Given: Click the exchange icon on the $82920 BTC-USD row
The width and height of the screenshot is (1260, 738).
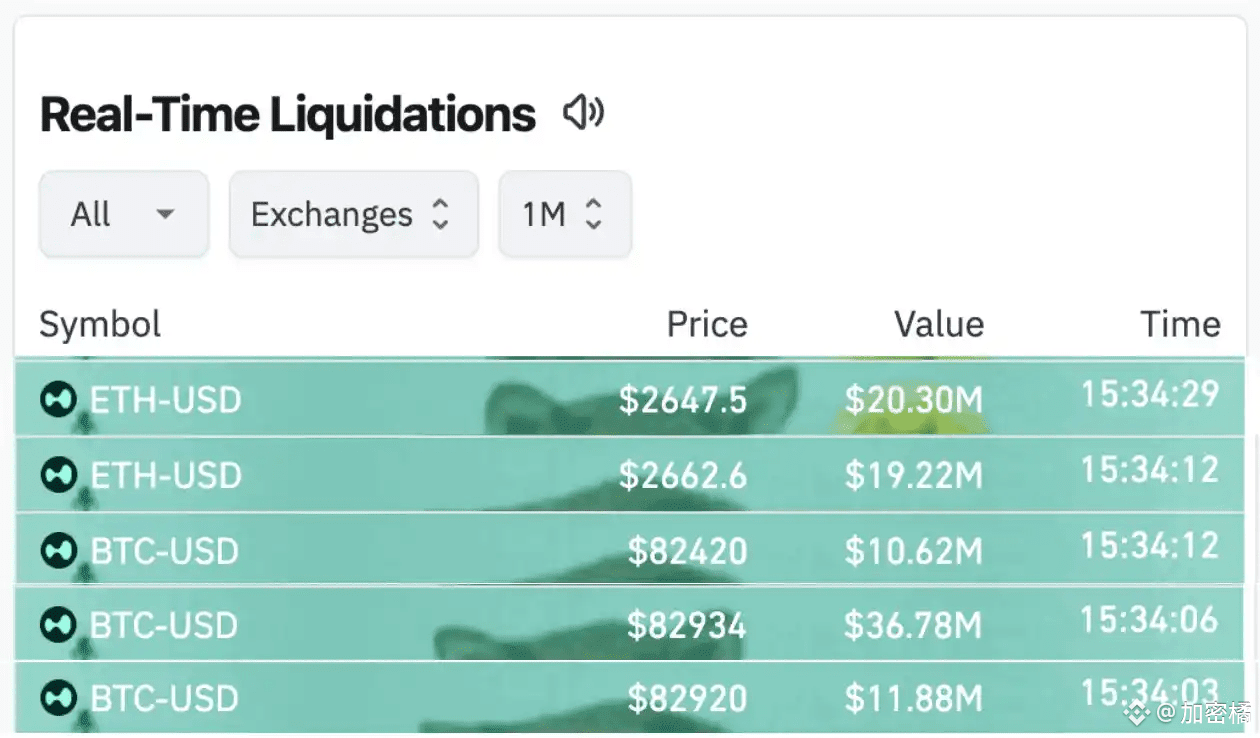Looking at the screenshot, I should pyautogui.click(x=58, y=697).
